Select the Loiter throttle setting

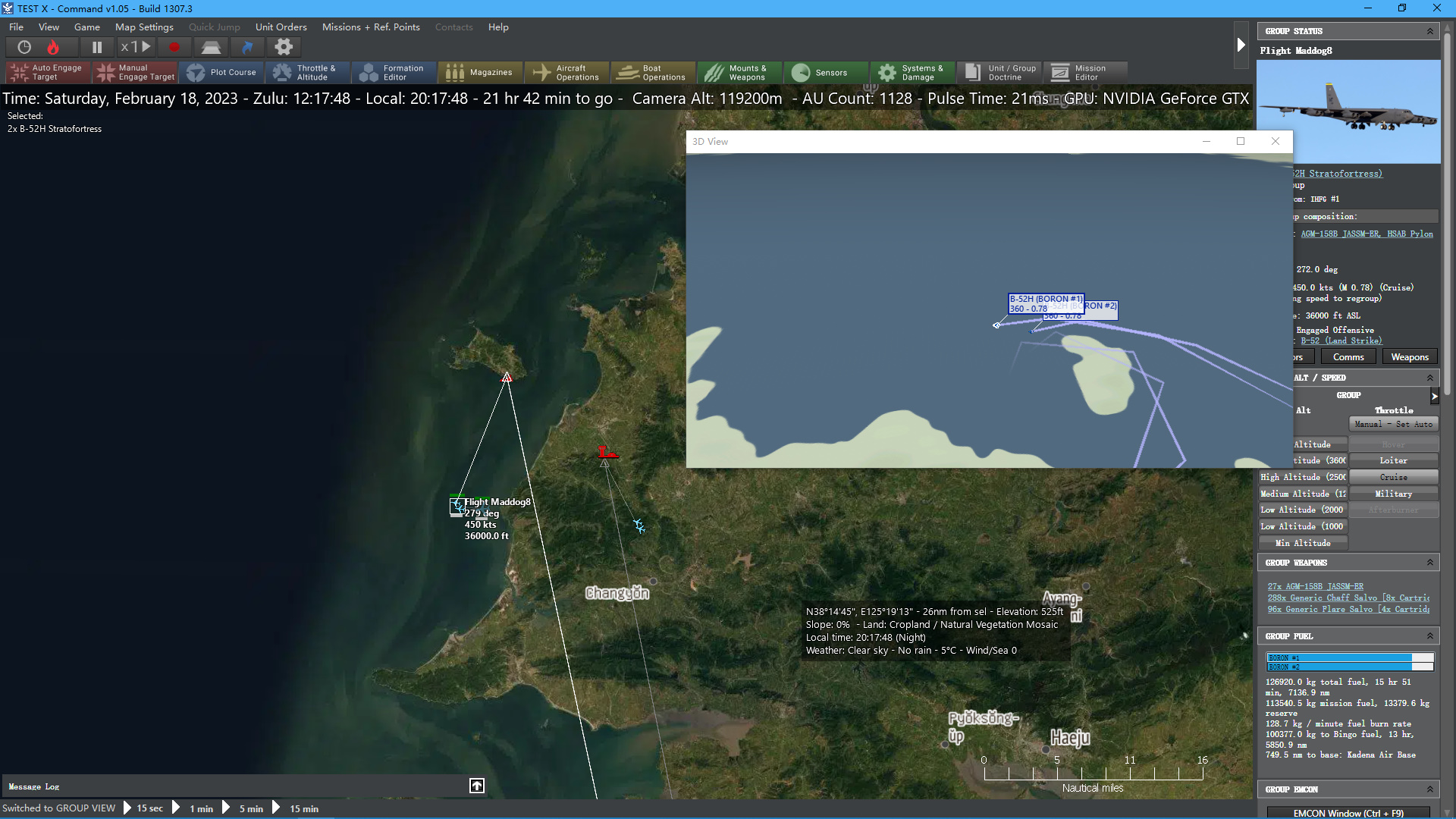(x=1393, y=460)
